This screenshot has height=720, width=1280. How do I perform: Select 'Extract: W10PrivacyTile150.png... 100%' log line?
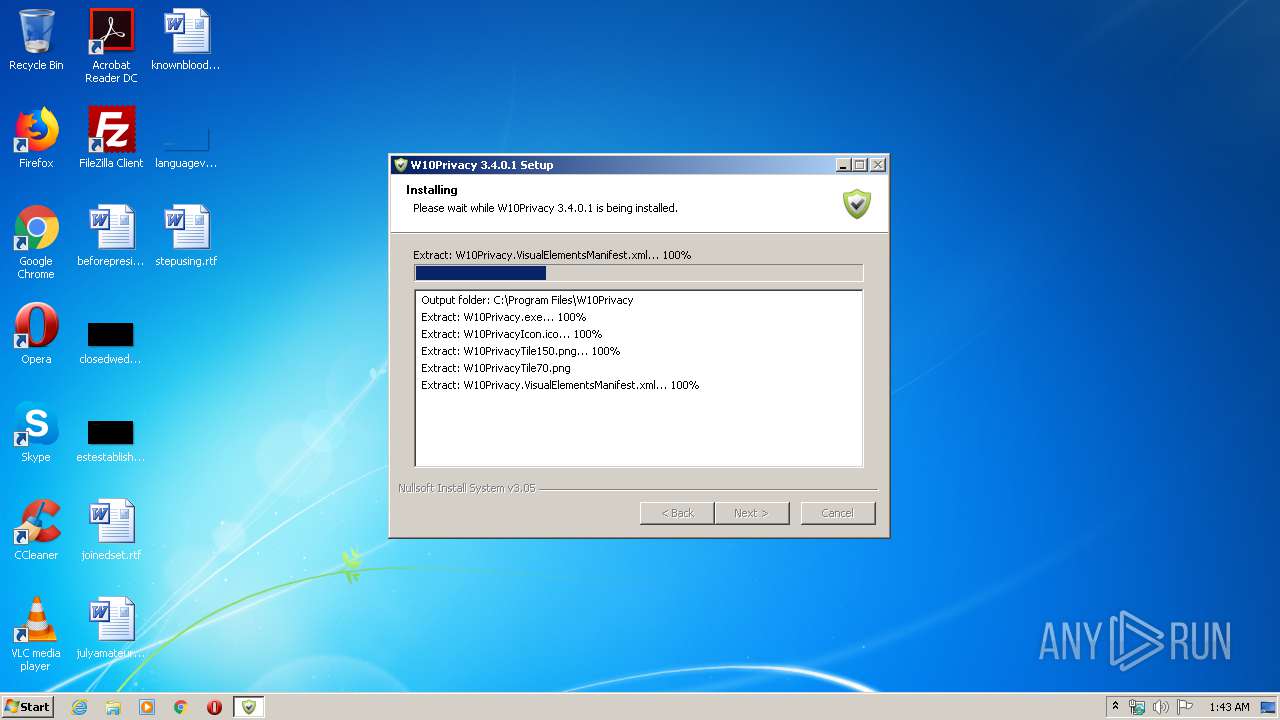(520, 351)
